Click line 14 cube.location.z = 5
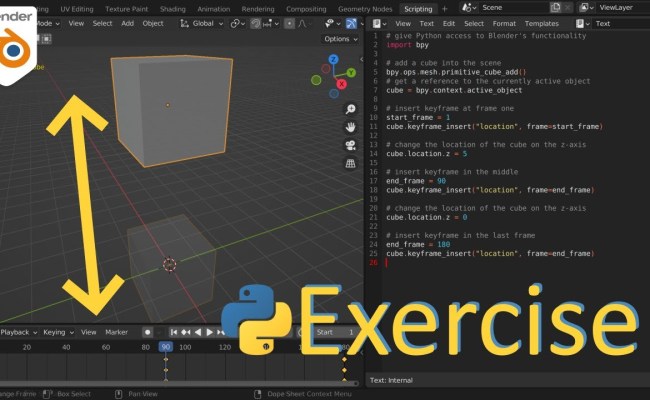The width and height of the screenshot is (650, 400). tap(426, 154)
